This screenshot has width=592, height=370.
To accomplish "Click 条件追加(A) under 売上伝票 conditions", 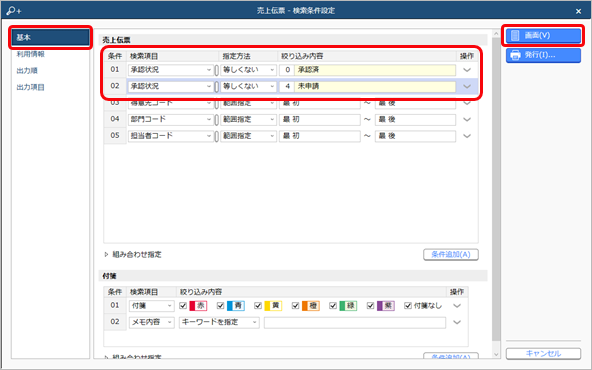I will 451,254.
